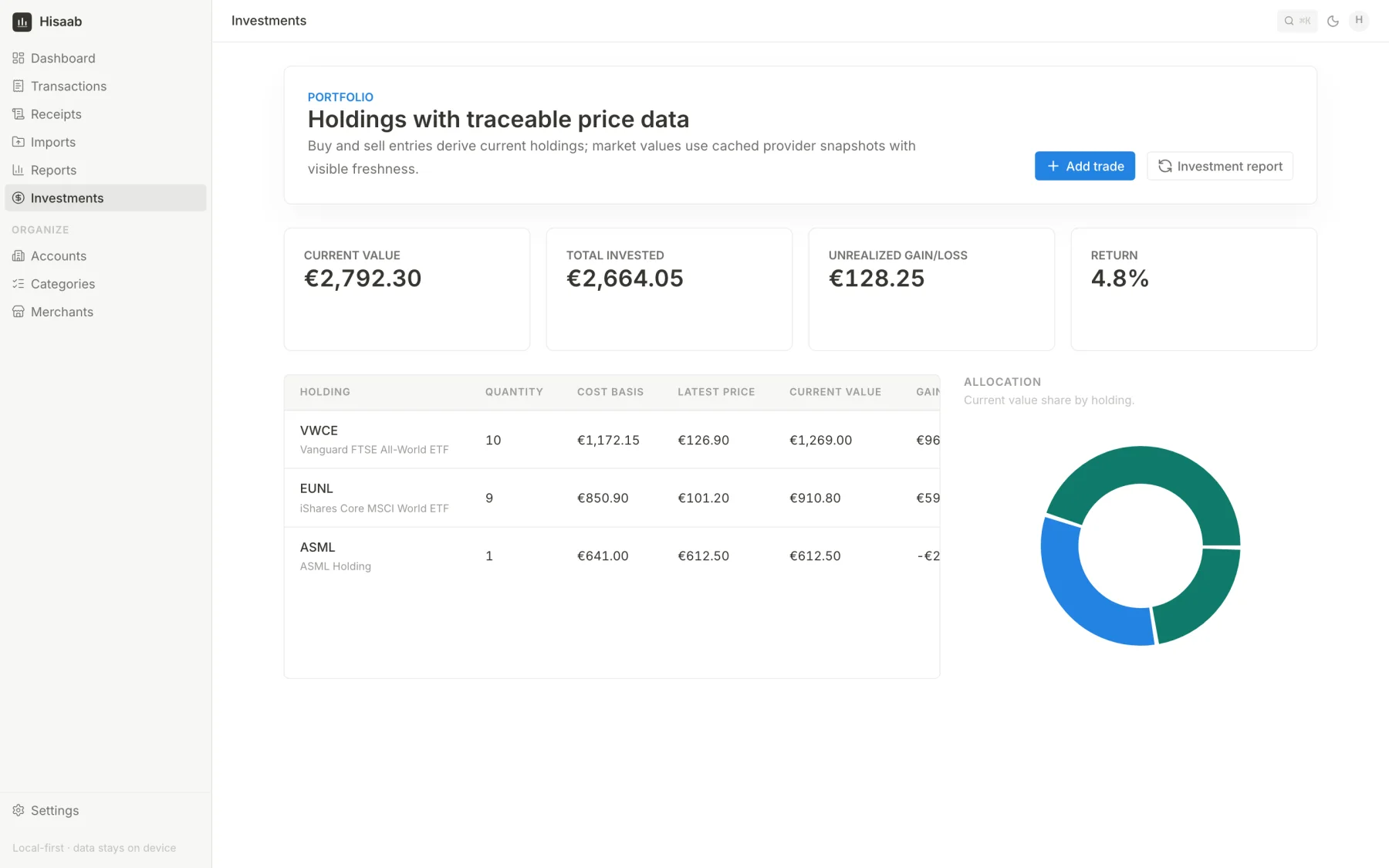Click the Receipts icon in sidebar
This screenshot has width=1389, height=868.
tap(19, 114)
